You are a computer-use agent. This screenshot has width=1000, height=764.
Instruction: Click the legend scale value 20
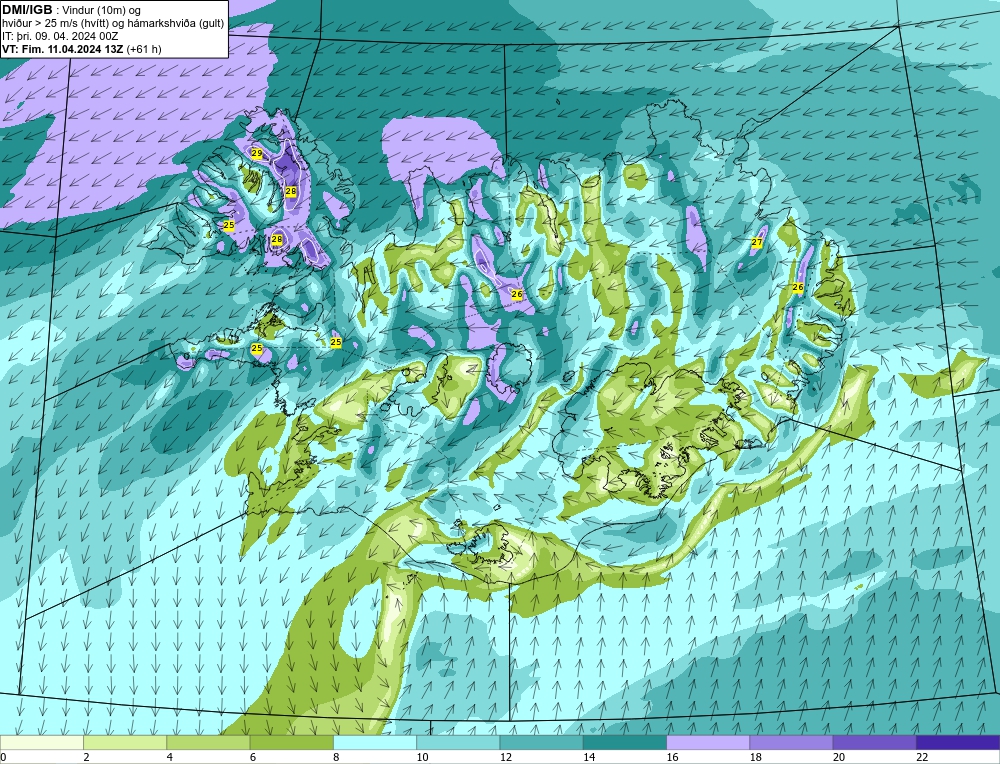(x=839, y=758)
